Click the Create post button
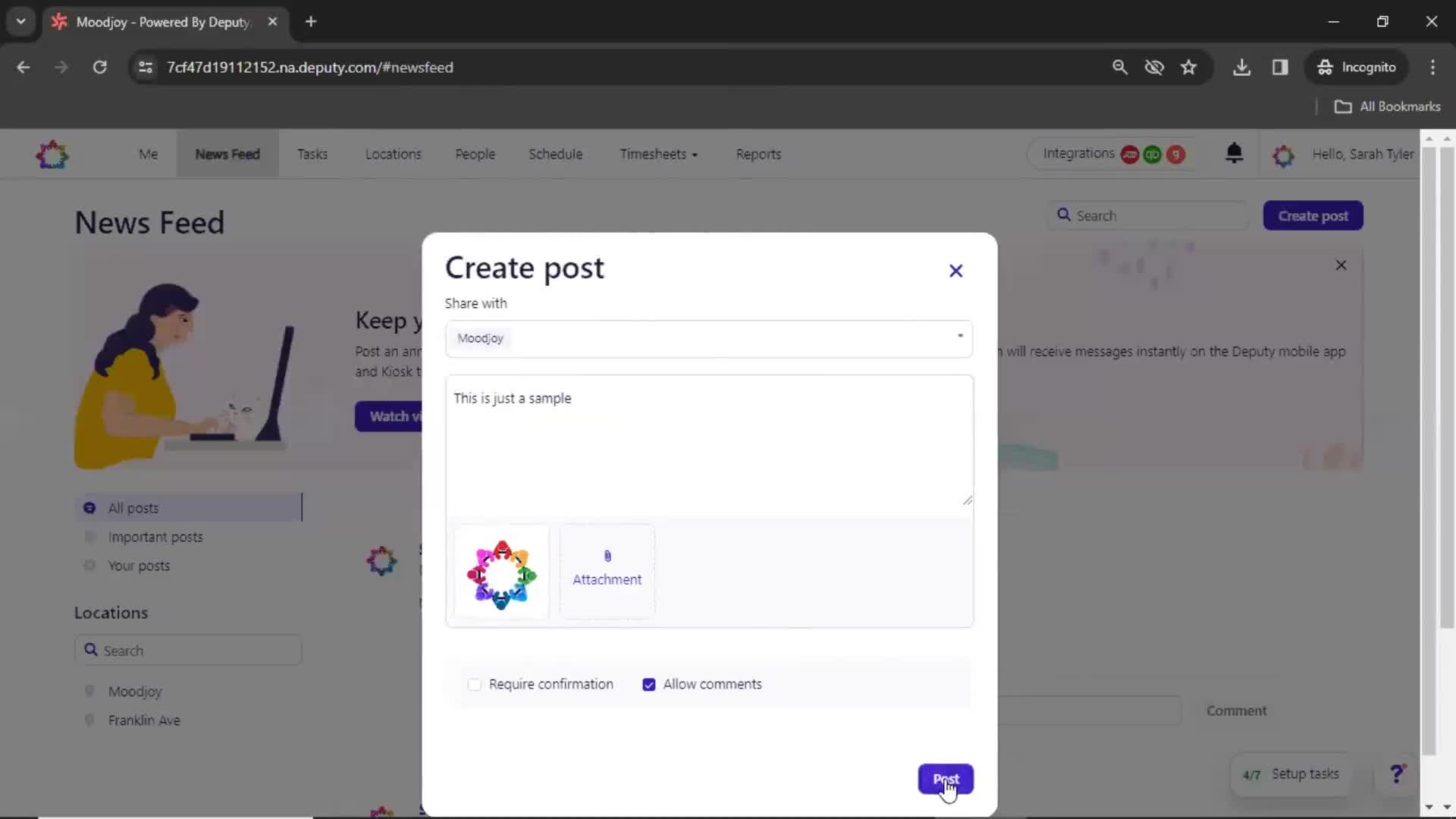Image resolution: width=1456 pixels, height=819 pixels. (x=1313, y=215)
